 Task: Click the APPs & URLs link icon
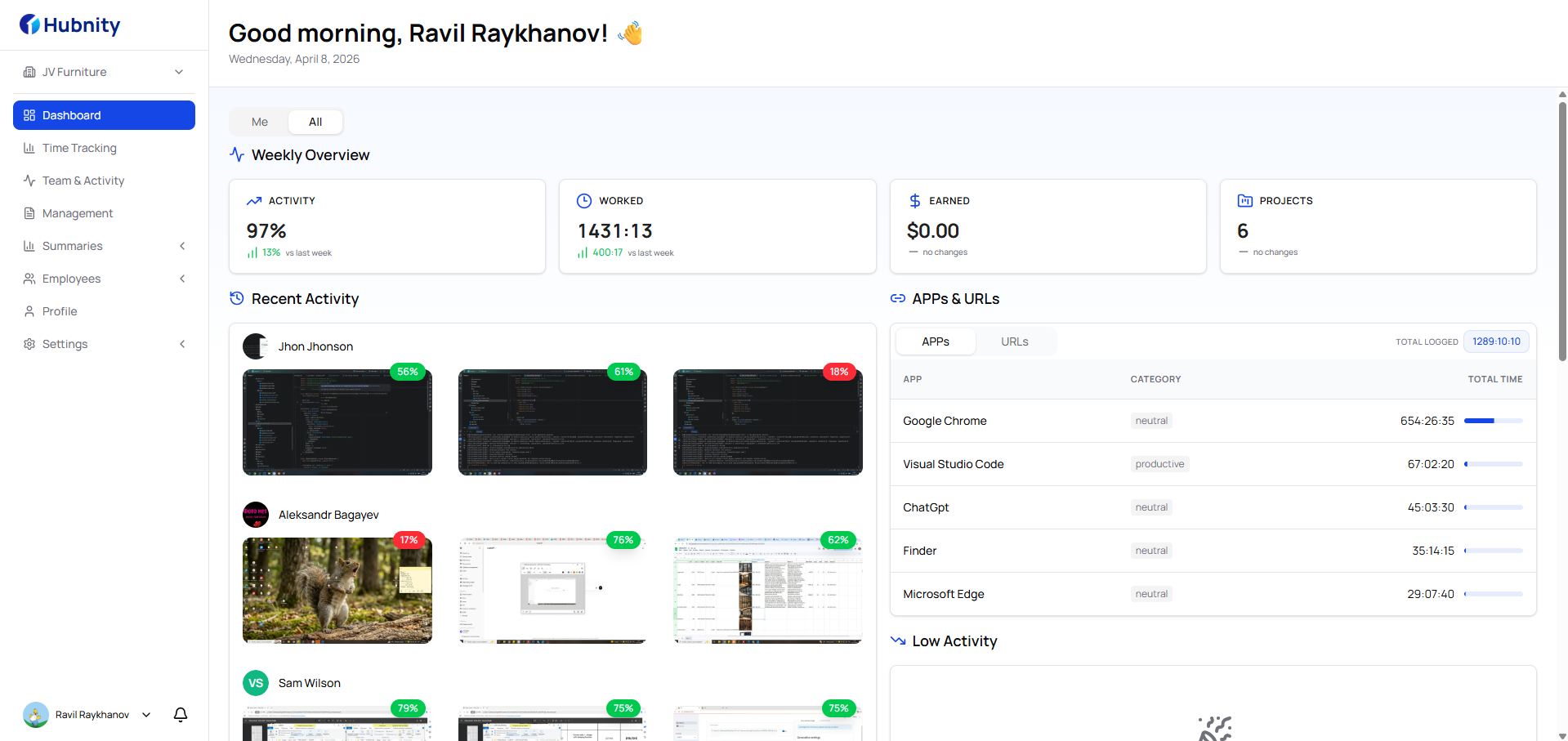pyautogui.click(x=898, y=298)
